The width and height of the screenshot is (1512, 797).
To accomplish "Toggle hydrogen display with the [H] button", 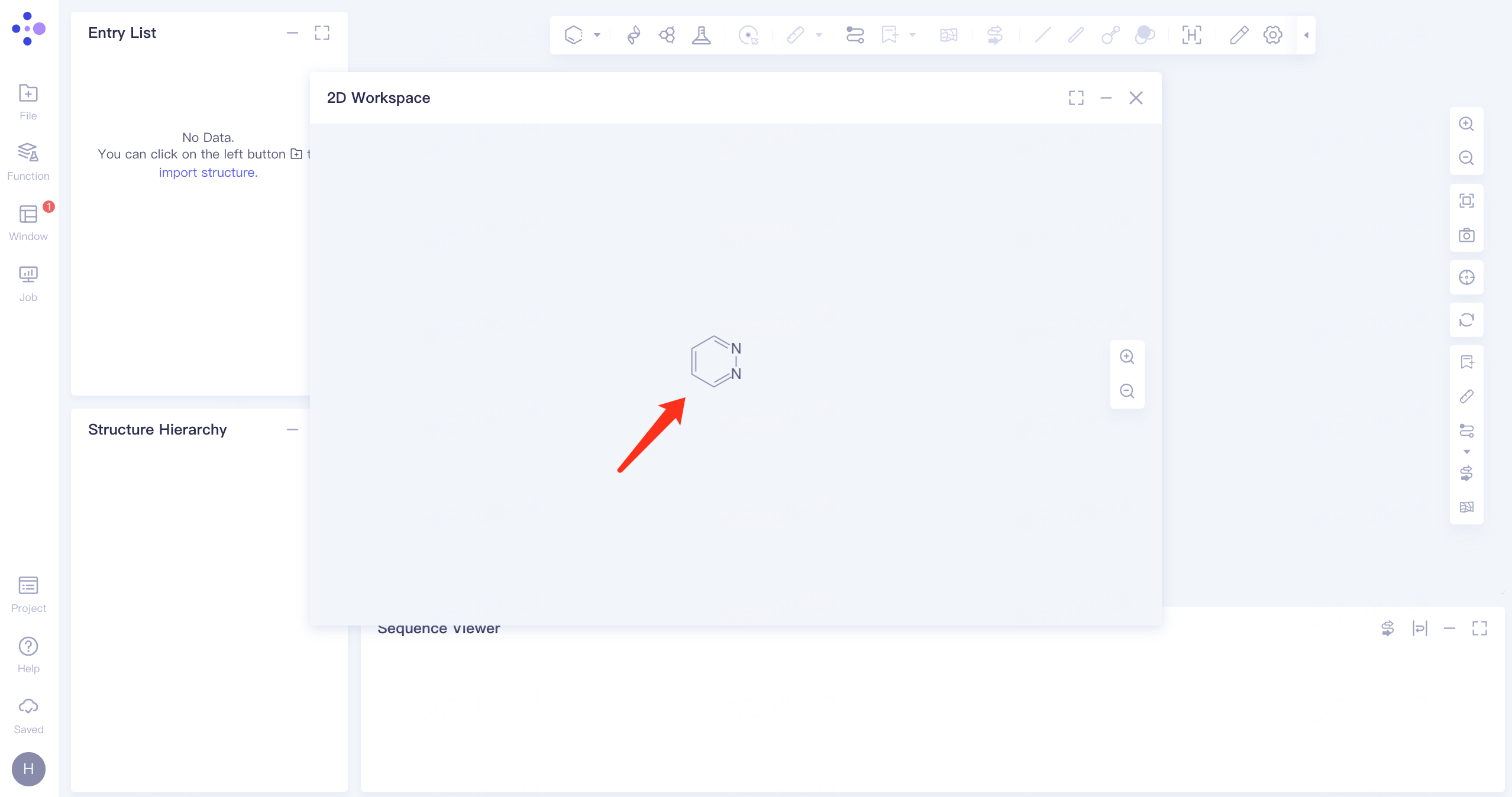I will (1191, 35).
